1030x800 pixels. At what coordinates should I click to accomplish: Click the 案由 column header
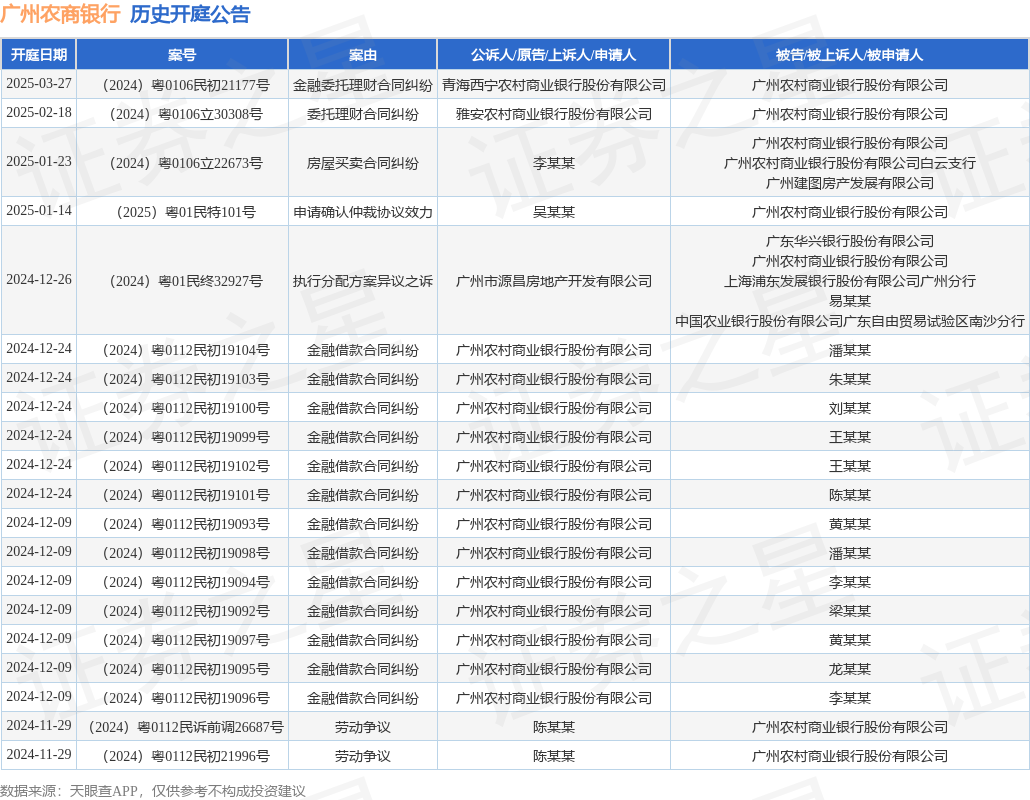(363, 55)
